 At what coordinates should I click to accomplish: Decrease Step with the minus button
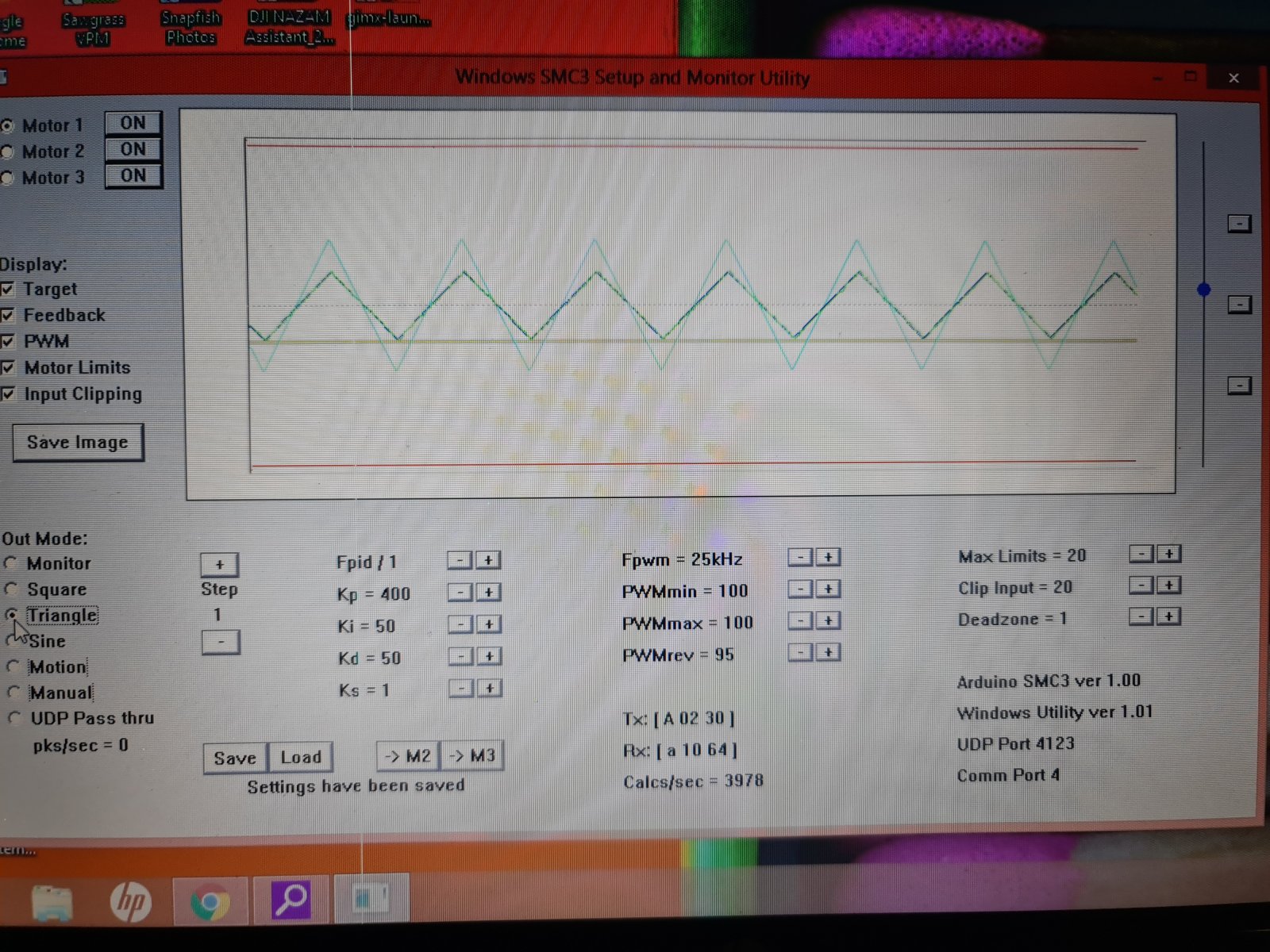221,642
